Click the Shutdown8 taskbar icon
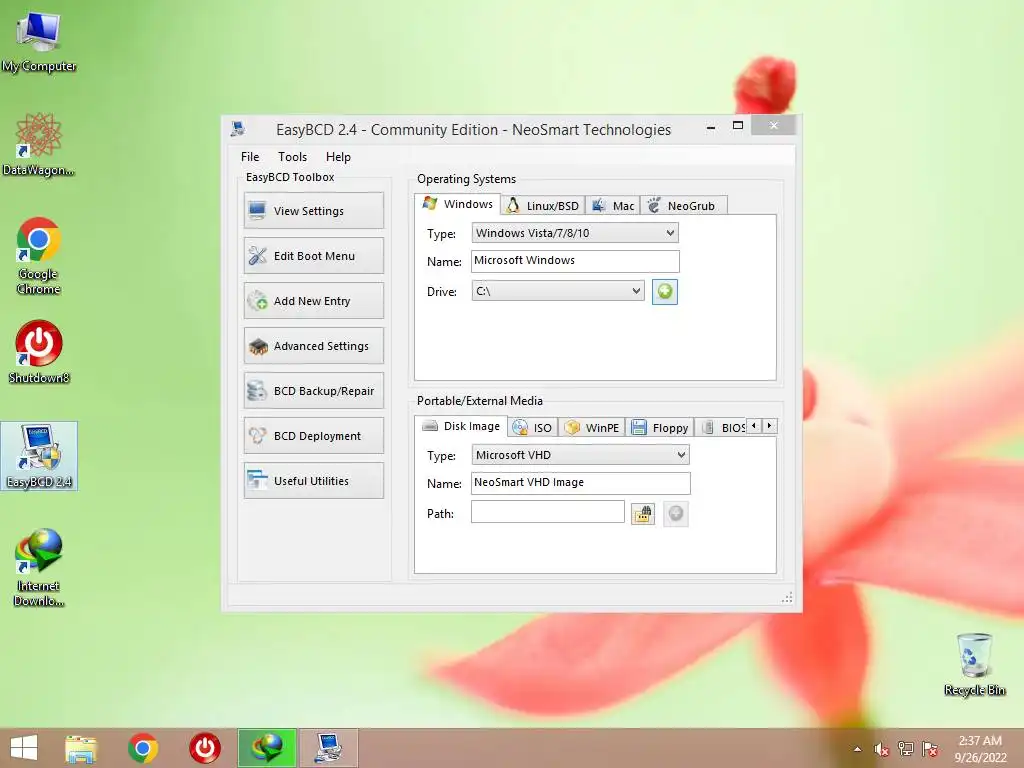The height and width of the screenshot is (768, 1024). pos(204,748)
